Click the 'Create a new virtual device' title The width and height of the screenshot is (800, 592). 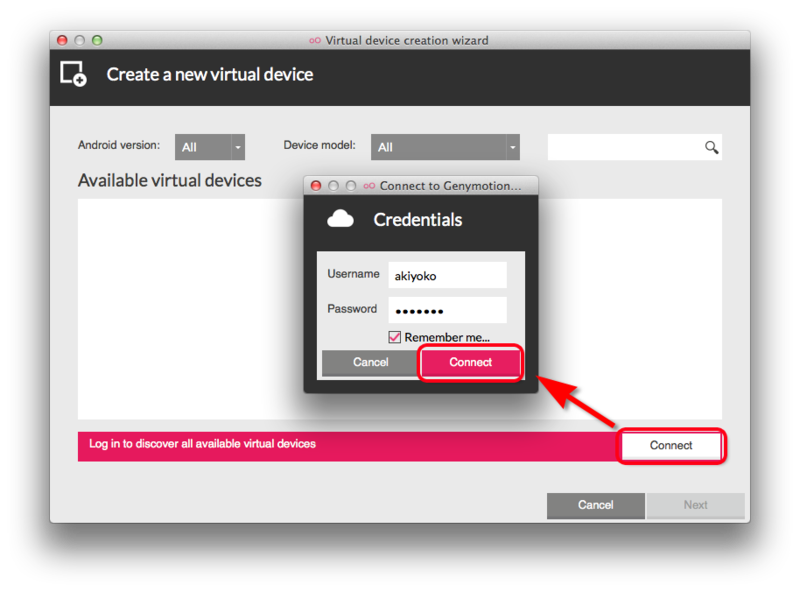210,75
